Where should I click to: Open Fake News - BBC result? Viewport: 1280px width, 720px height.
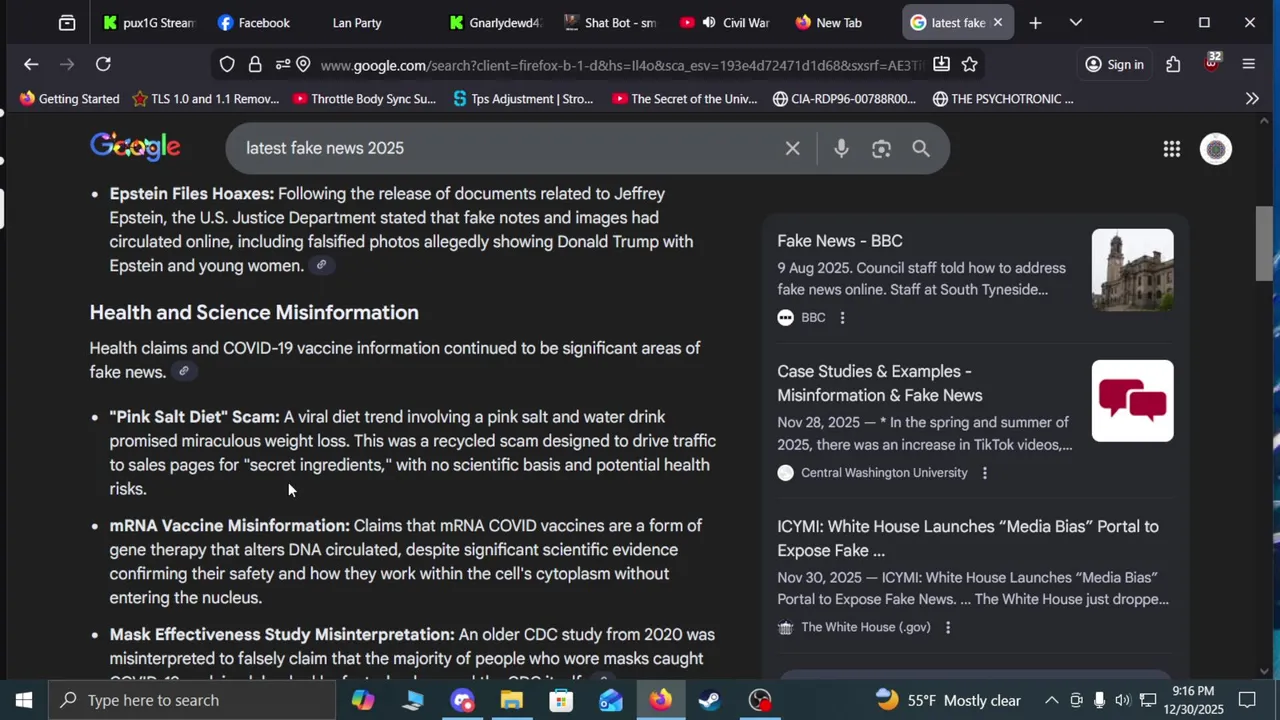(x=840, y=241)
